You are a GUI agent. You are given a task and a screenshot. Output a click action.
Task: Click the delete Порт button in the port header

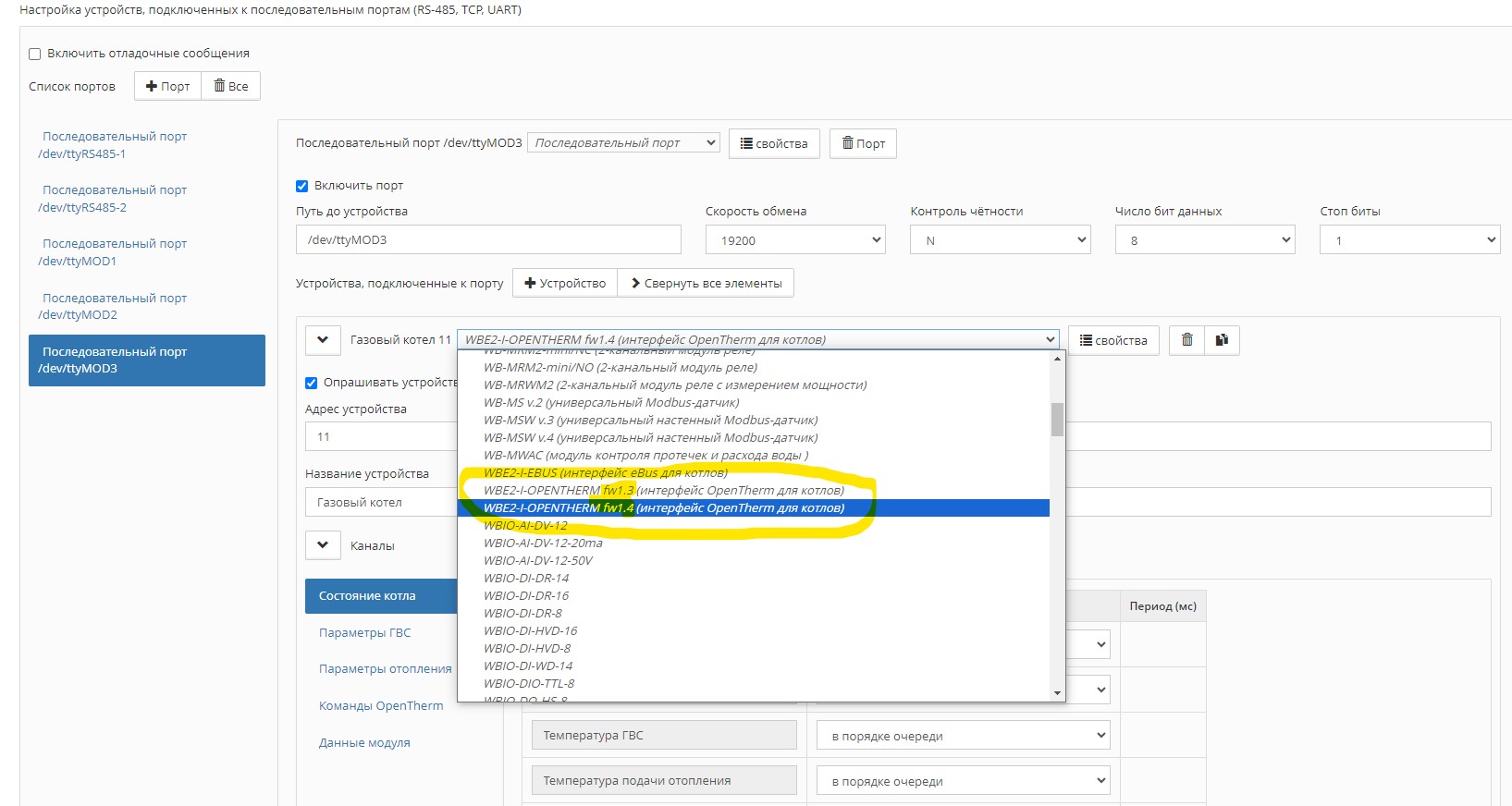(863, 143)
